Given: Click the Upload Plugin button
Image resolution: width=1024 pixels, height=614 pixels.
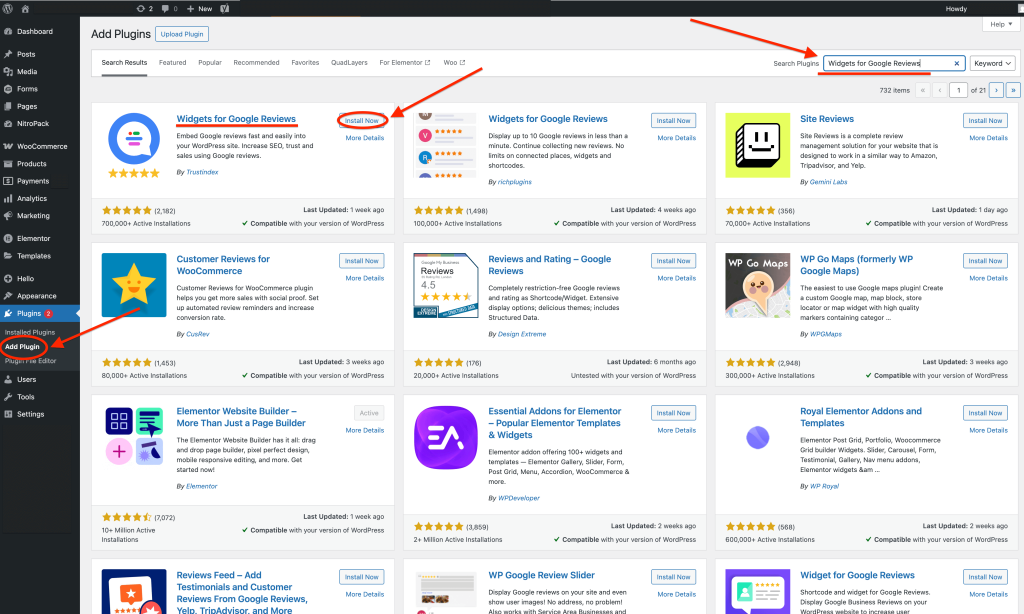Looking at the screenshot, I should [182, 34].
